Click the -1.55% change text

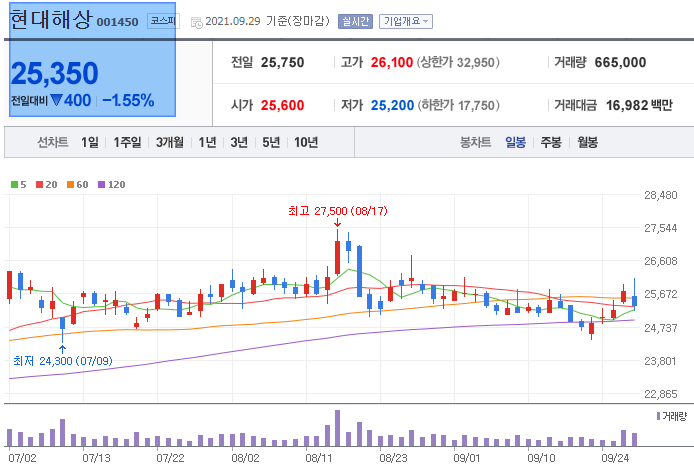(x=128, y=101)
